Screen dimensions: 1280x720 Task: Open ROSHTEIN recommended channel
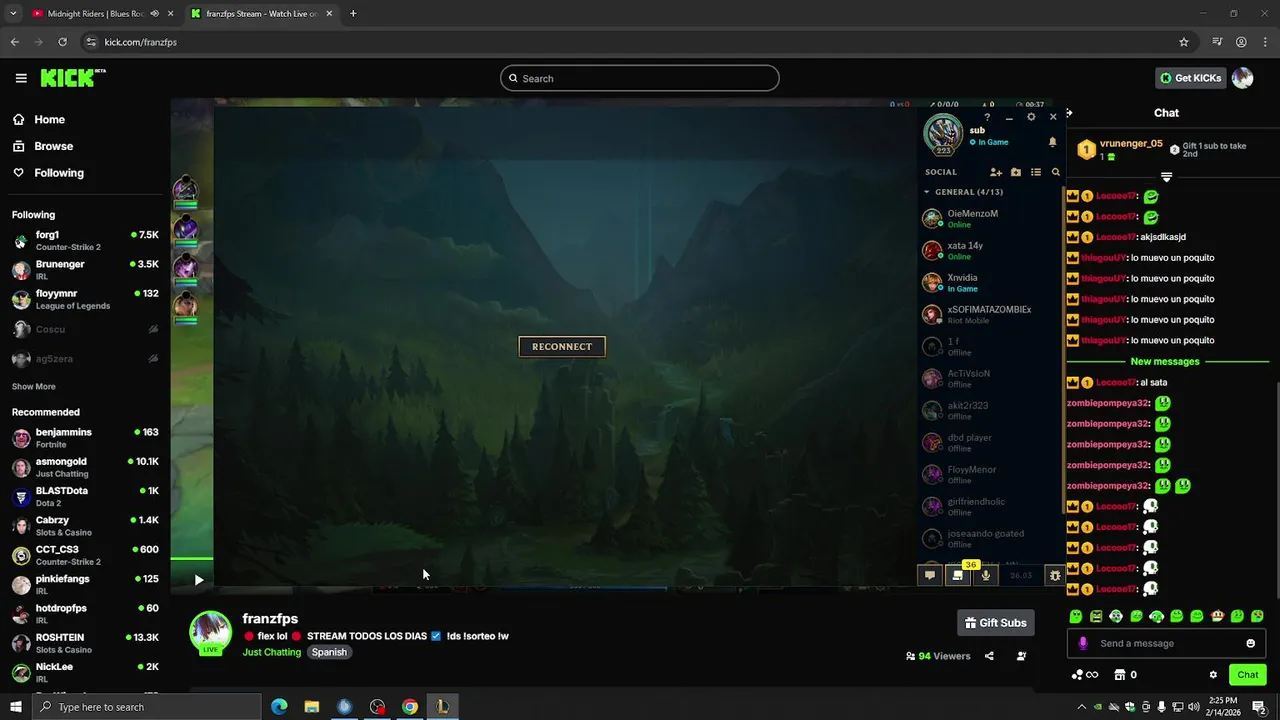coord(85,643)
